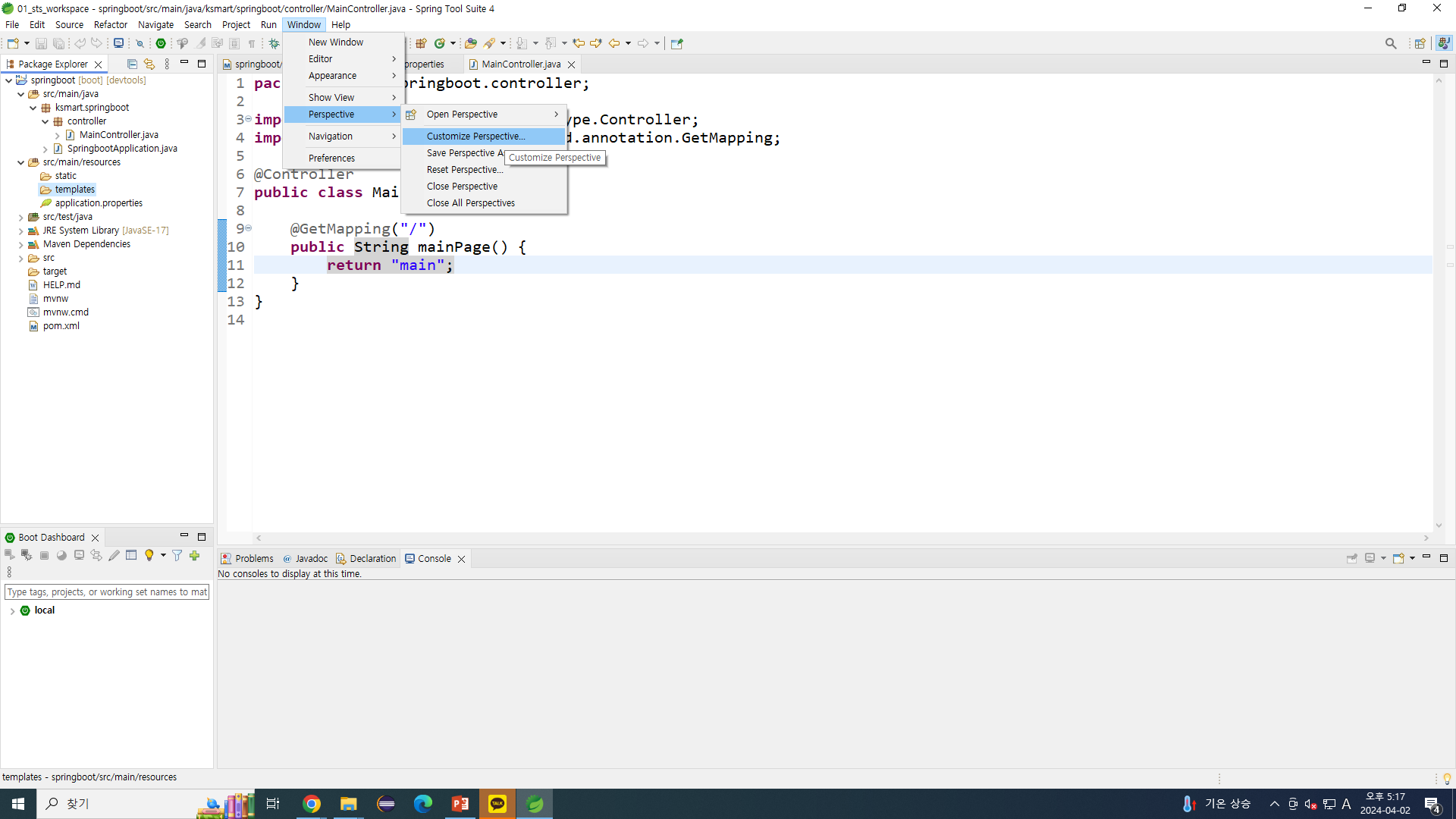Click Reset Perspective menu item
The width and height of the screenshot is (1456, 819).
[464, 170]
